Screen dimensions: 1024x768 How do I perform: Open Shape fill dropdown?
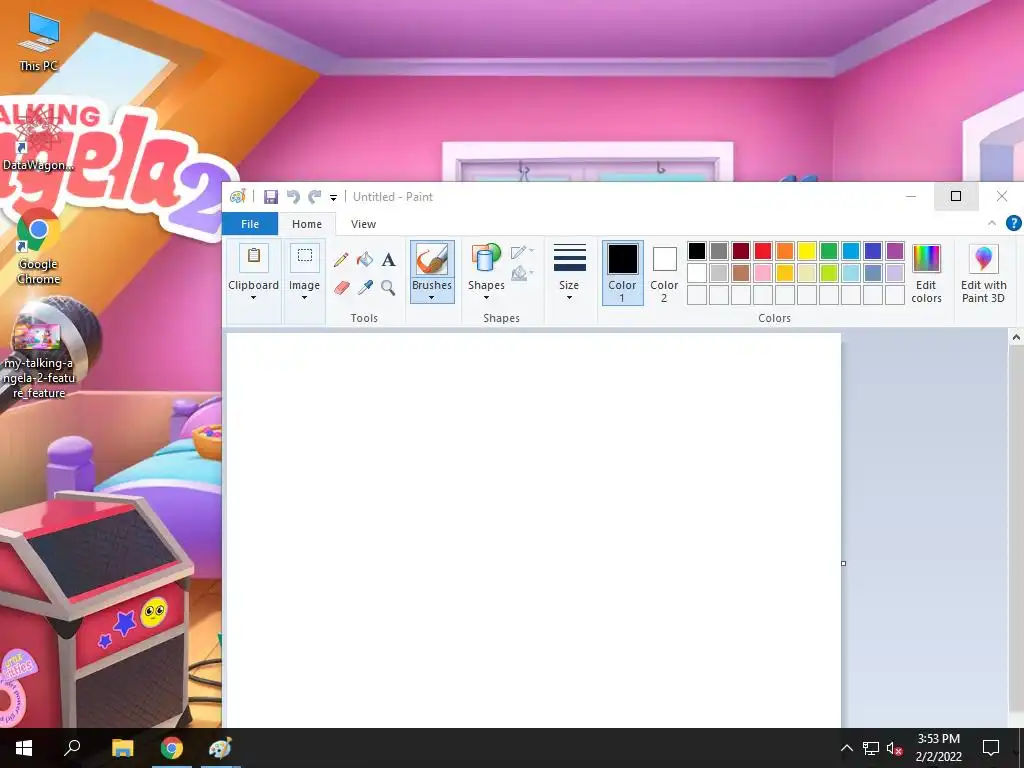pos(522,273)
